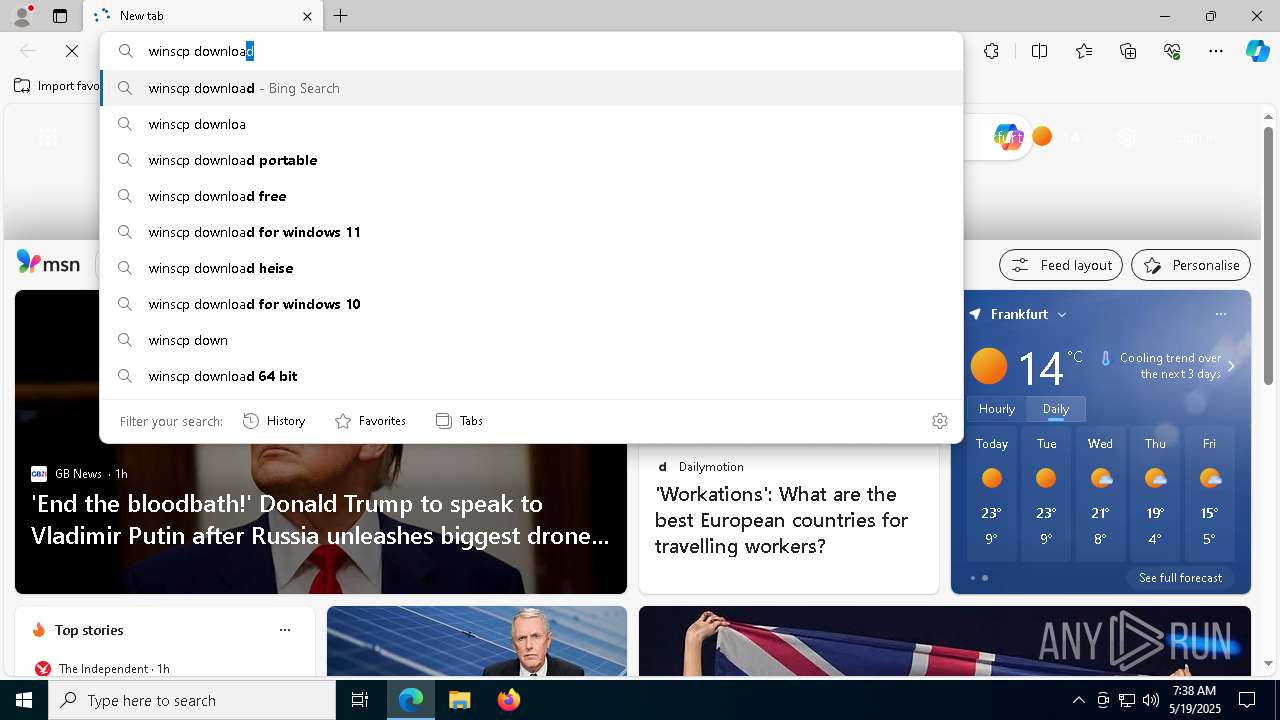Filter search by Tabs
Viewport: 1280px width, 720px height.
pyautogui.click(x=459, y=421)
